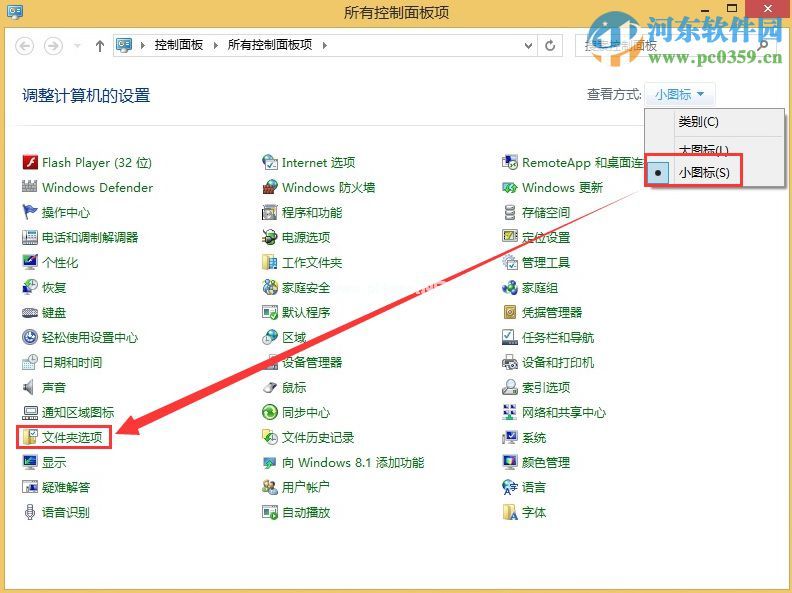Click the 个性化 icon

click(30, 262)
